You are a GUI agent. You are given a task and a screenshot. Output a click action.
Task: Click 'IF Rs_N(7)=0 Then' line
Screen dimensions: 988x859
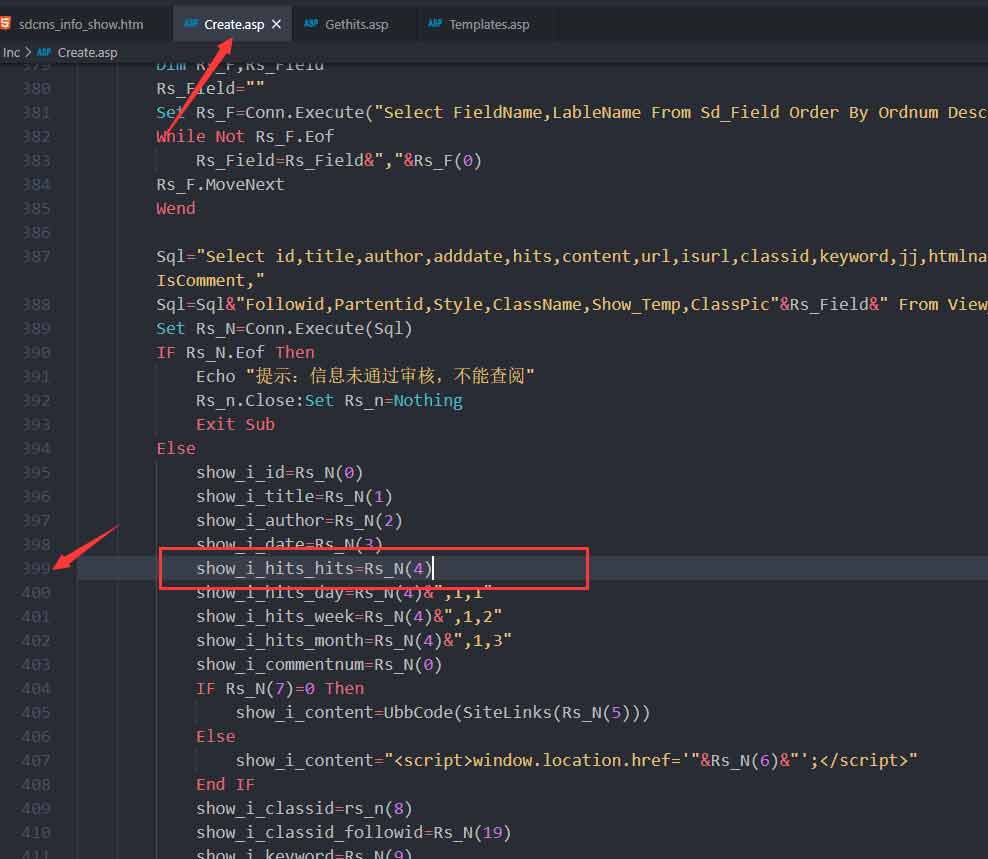pos(280,689)
